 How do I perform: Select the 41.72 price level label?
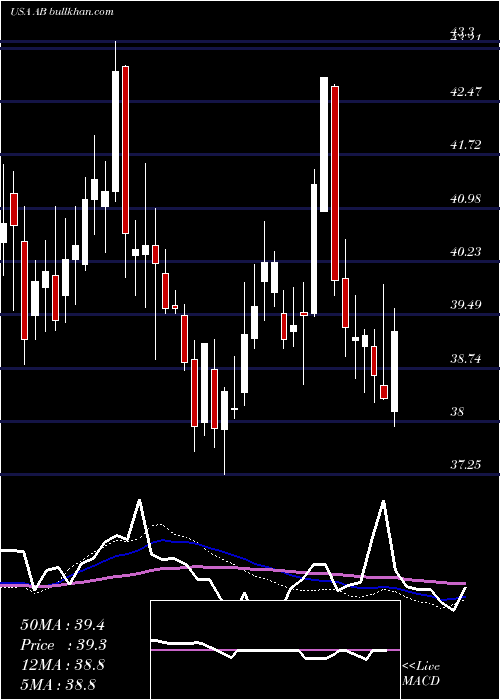pyautogui.click(x=466, y=145)
